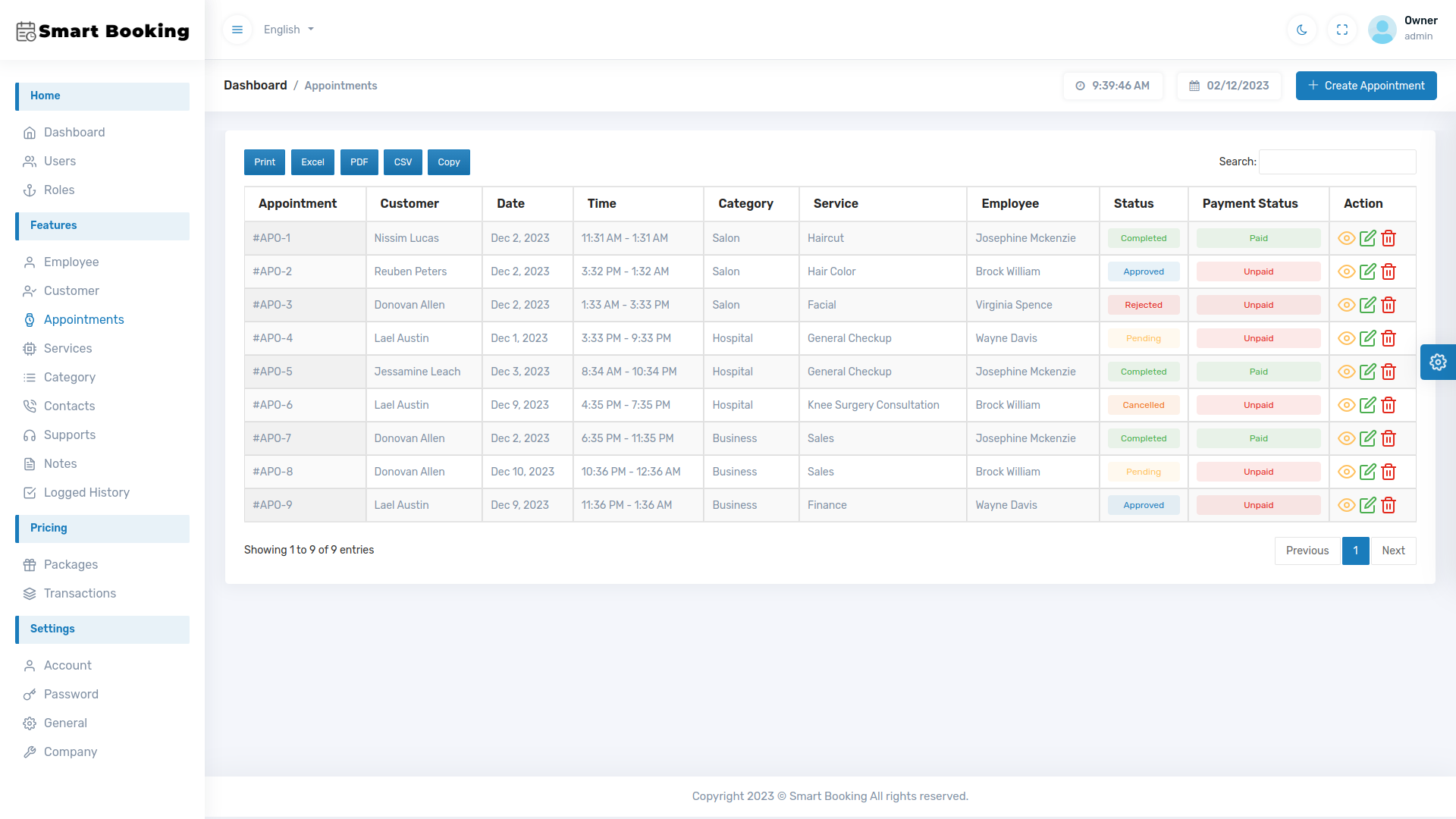Screen dimensions: 1456x819
Task: Delete appointment #APO-1 with trash icon
Action: (1389, 238)
